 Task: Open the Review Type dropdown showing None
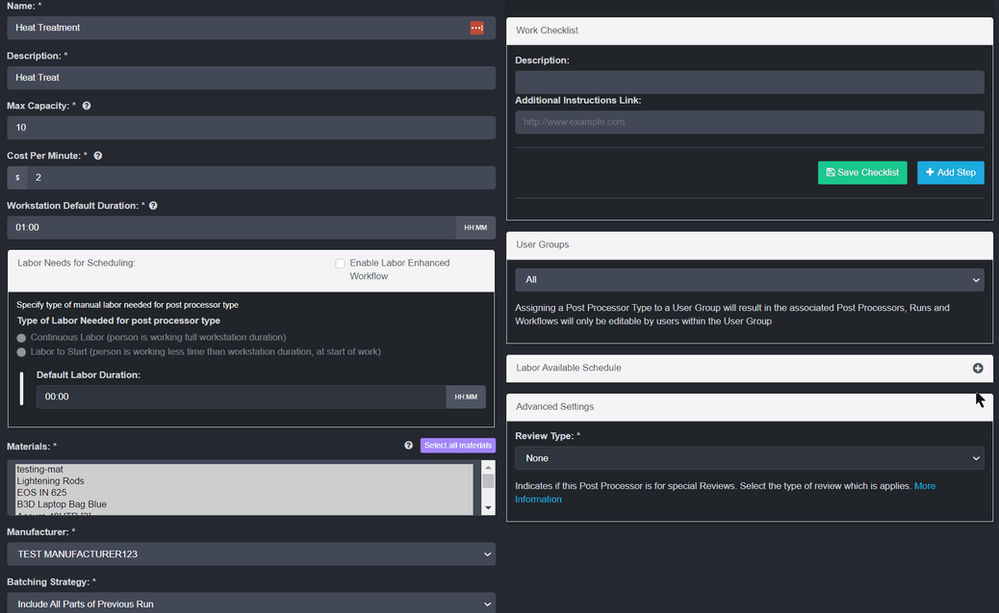751,458
